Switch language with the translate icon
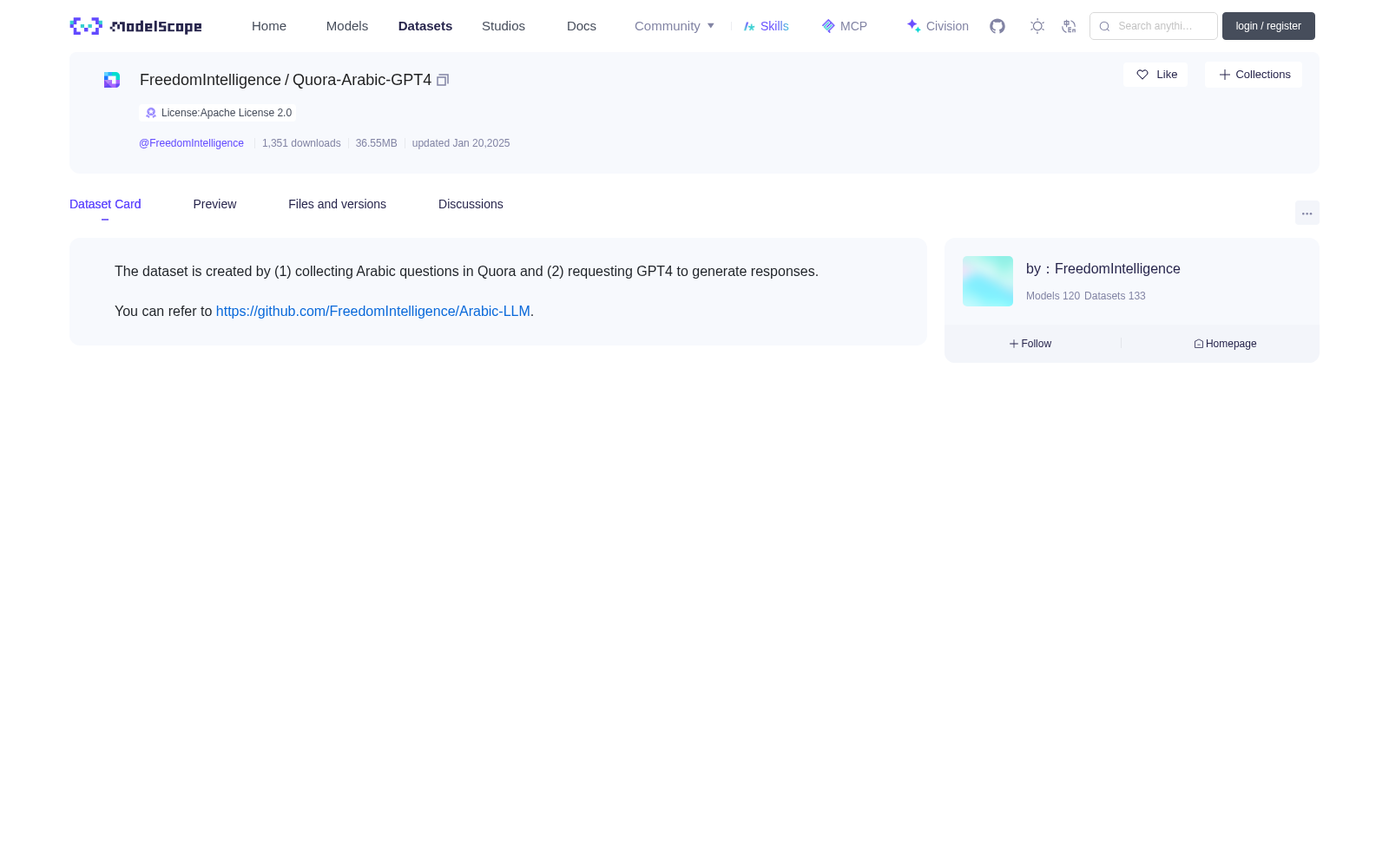The height and width of the screenshot is (868, 1389). pyautogui.click(x=1070, y=26)
